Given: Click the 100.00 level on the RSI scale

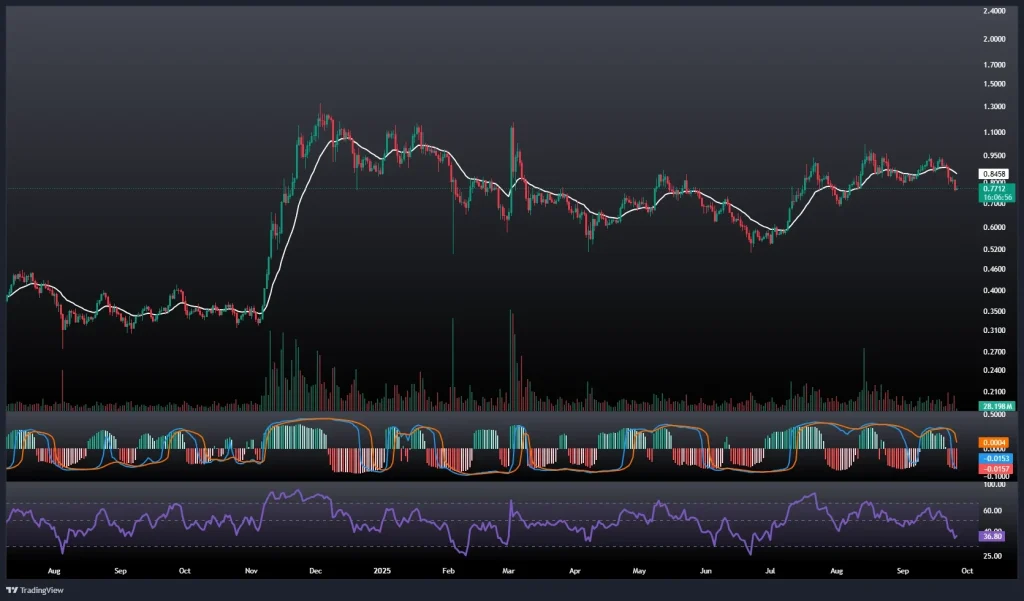Looking at the screenshot, I should (x=994, y=485).
